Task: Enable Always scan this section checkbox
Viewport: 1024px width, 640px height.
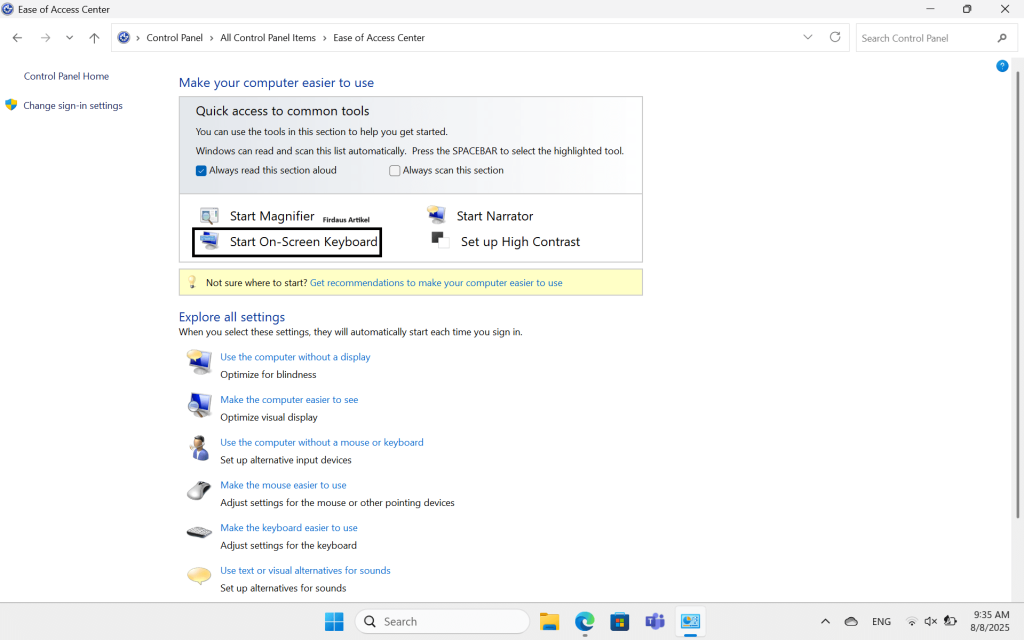Action: [x=395, y=171]
